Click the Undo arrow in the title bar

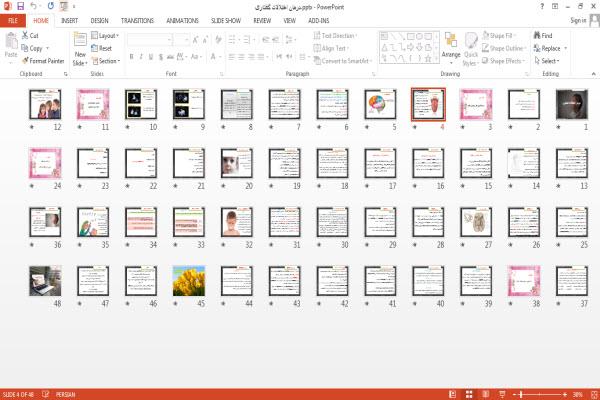tap(34, 6)
